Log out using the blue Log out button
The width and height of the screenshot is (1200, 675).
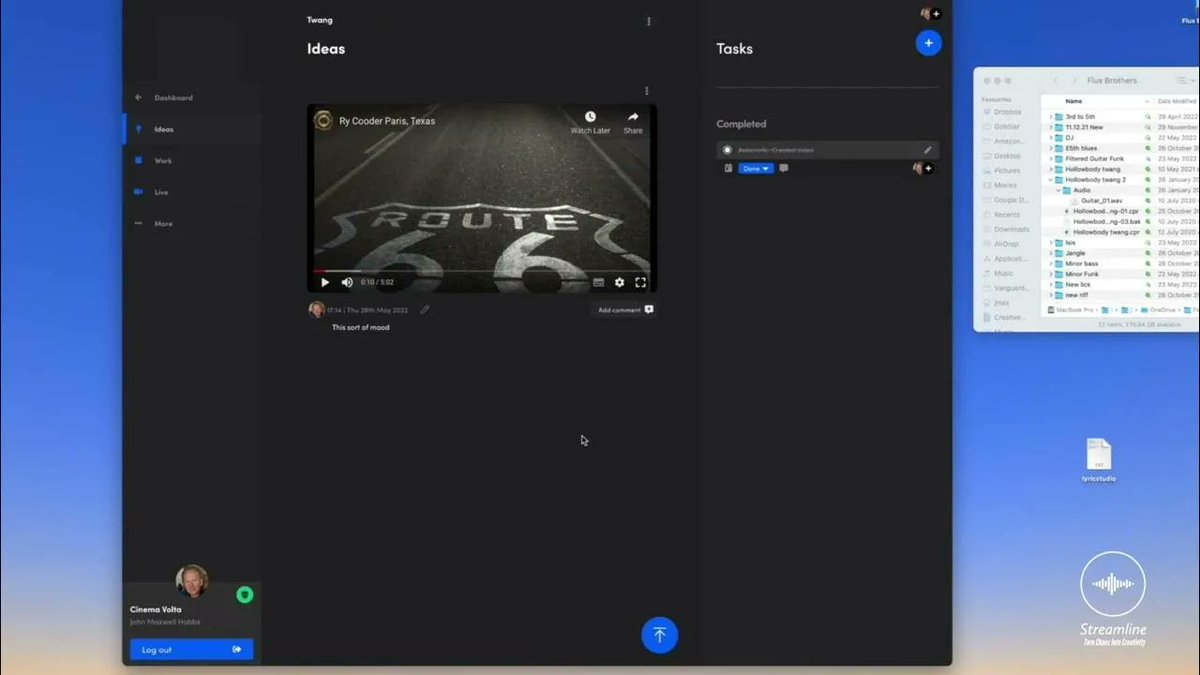pos(191,649)
